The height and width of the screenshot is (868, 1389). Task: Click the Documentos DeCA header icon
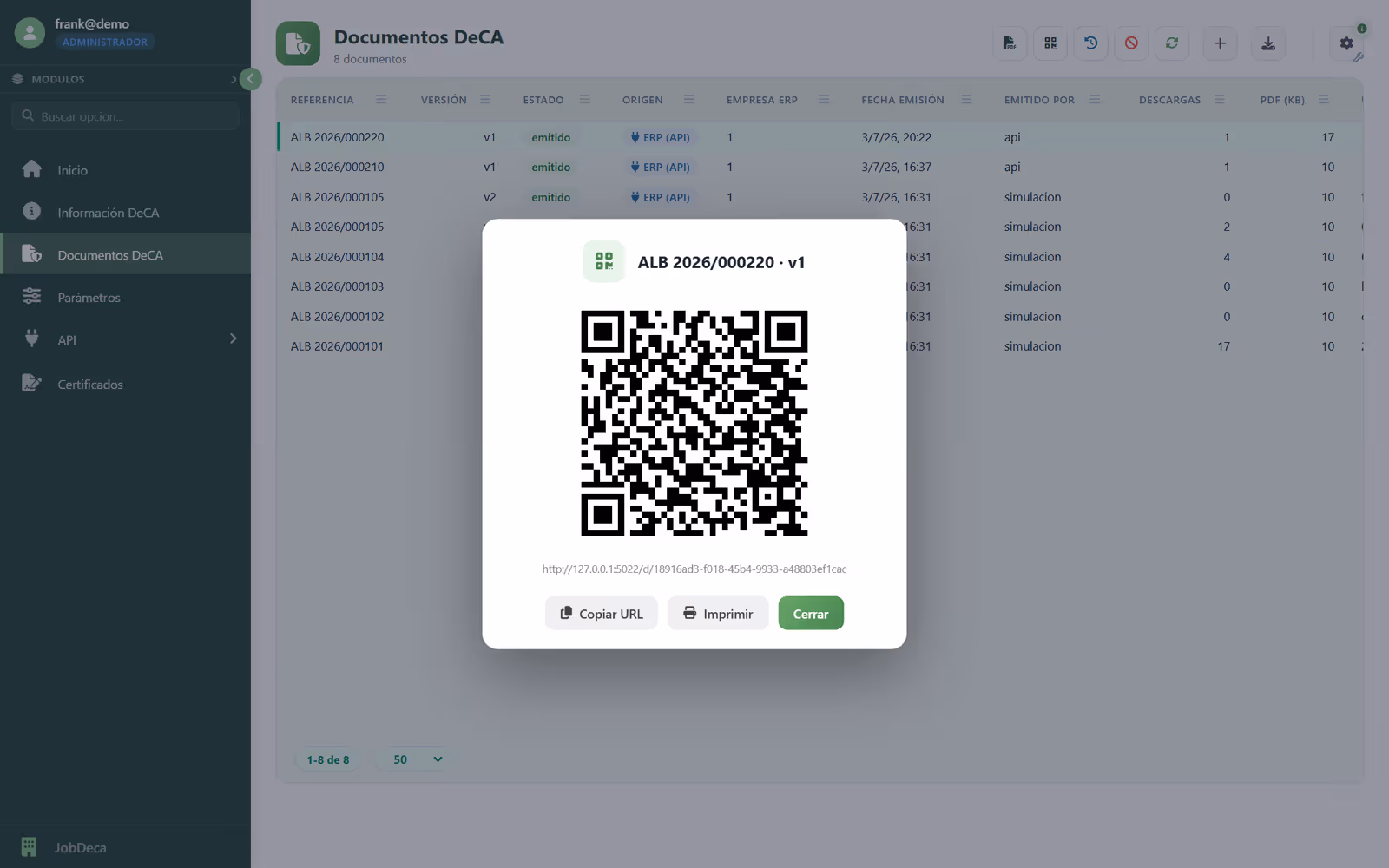click(298, 43)
